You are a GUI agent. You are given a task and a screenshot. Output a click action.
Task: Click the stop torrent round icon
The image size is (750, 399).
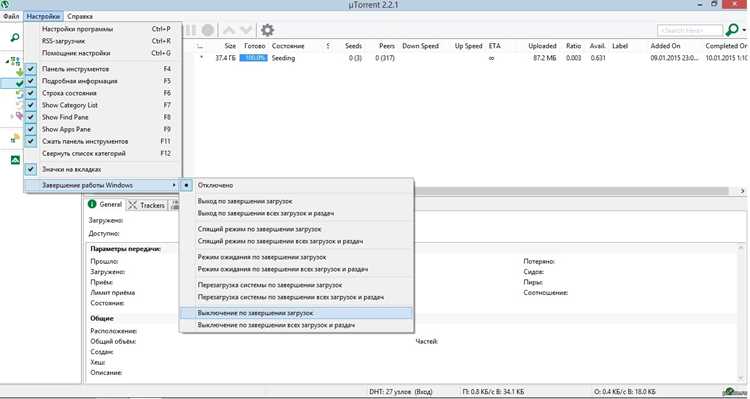(208, 30)
